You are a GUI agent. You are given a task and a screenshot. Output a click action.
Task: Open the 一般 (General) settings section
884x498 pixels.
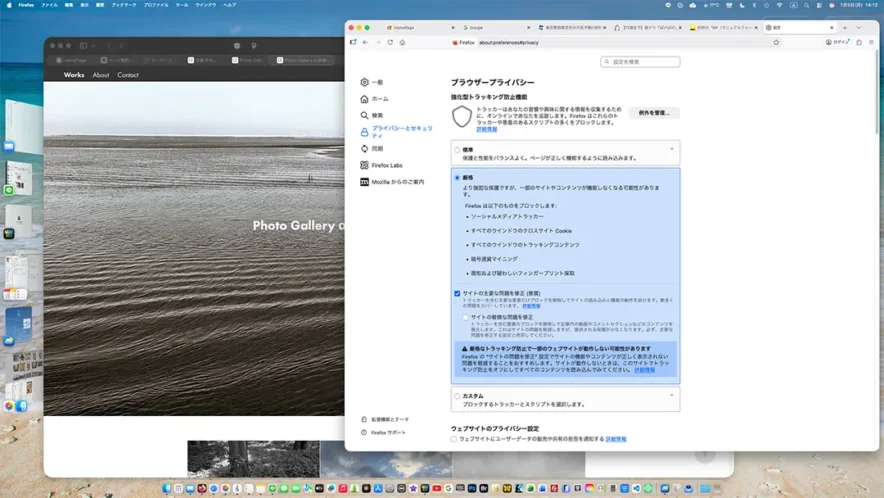pyautogui.click(x=377, y=82)
